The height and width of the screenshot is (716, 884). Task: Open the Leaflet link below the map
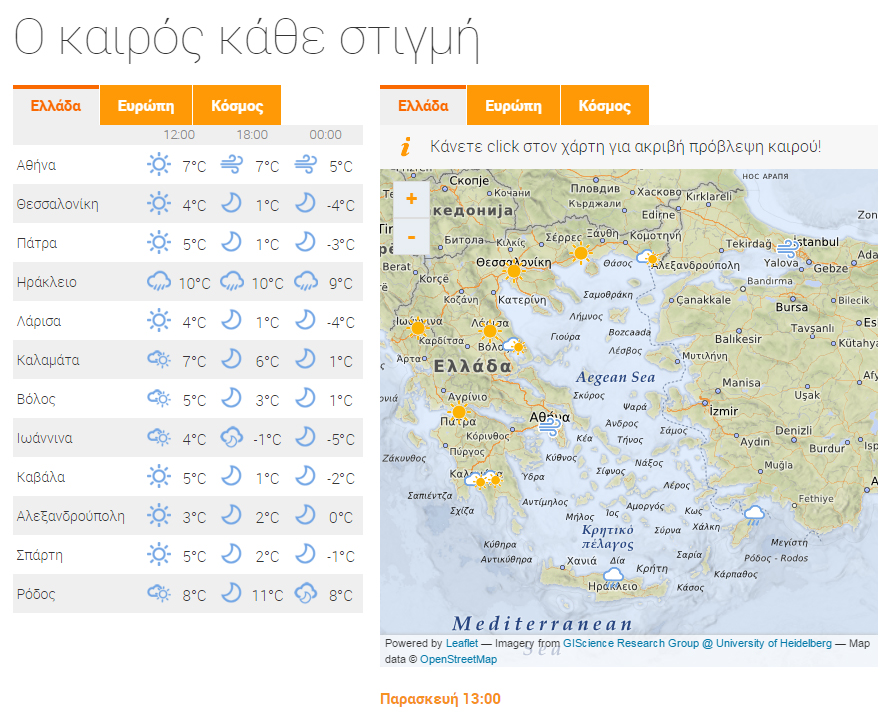coord(462,644)
